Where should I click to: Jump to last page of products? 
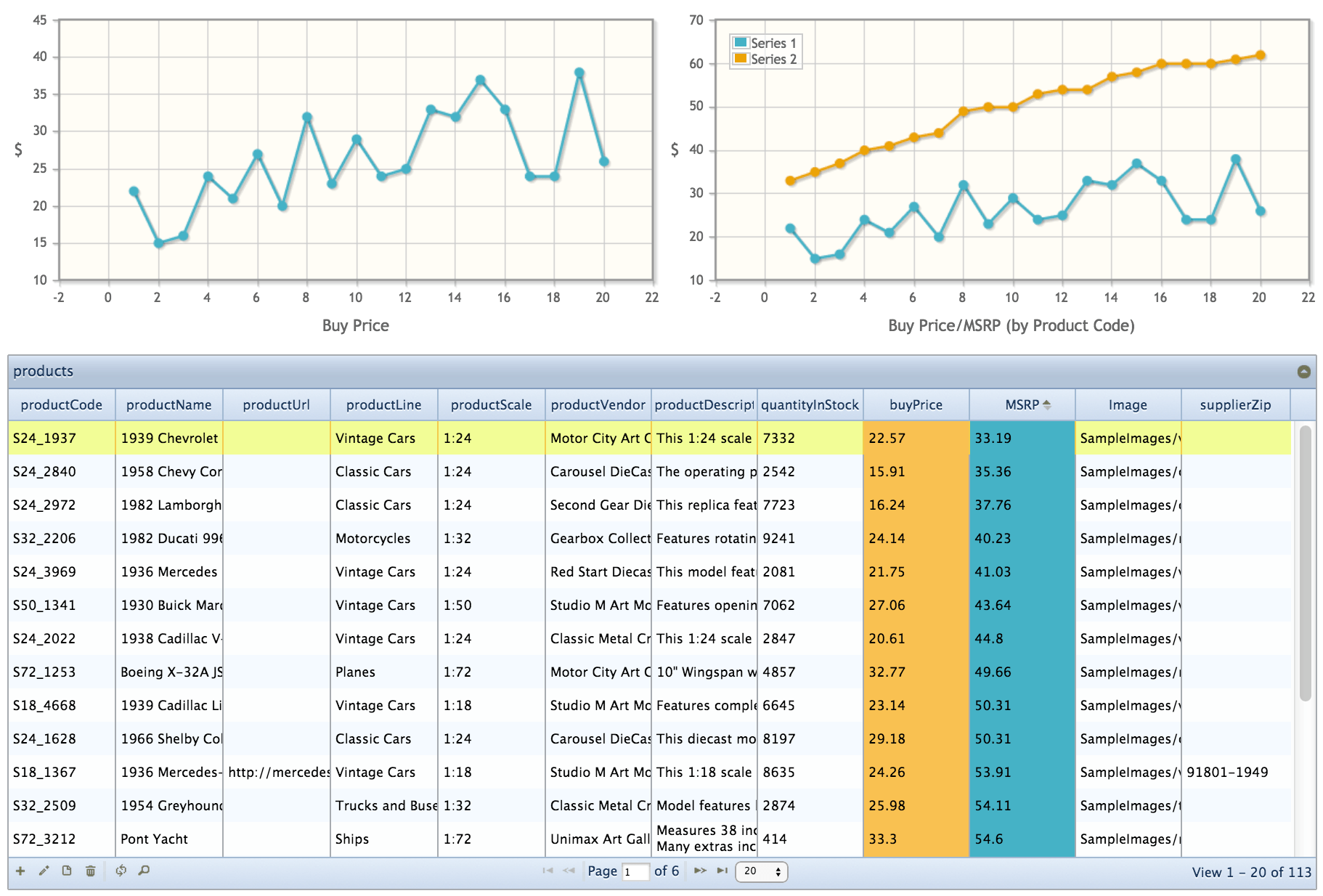pyautogui.click(x=722, y=871)
